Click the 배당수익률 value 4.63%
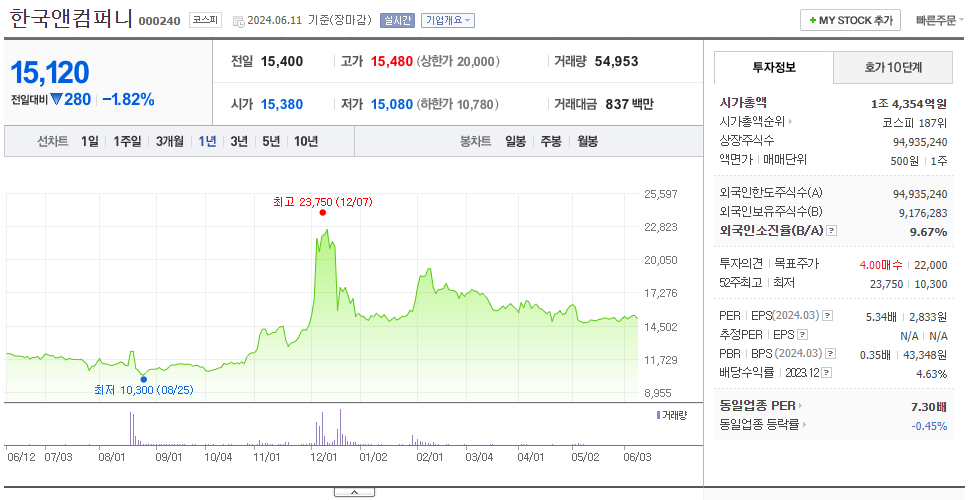This screenshot has width=968, height=500. click(932, 374)
